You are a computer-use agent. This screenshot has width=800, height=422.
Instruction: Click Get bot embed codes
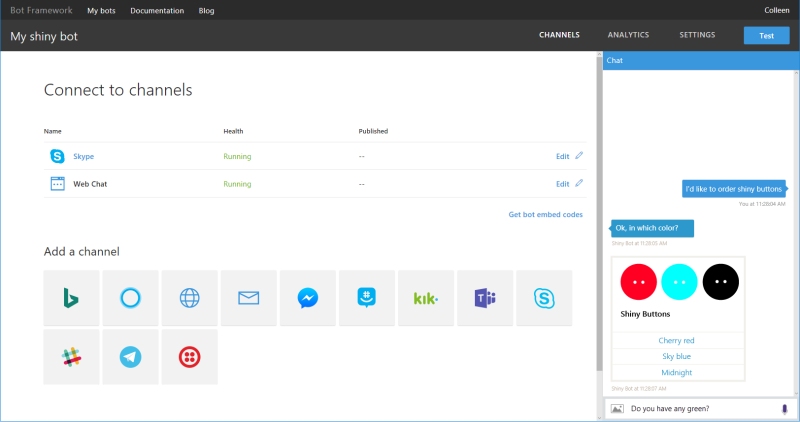[x=545, y=214]
